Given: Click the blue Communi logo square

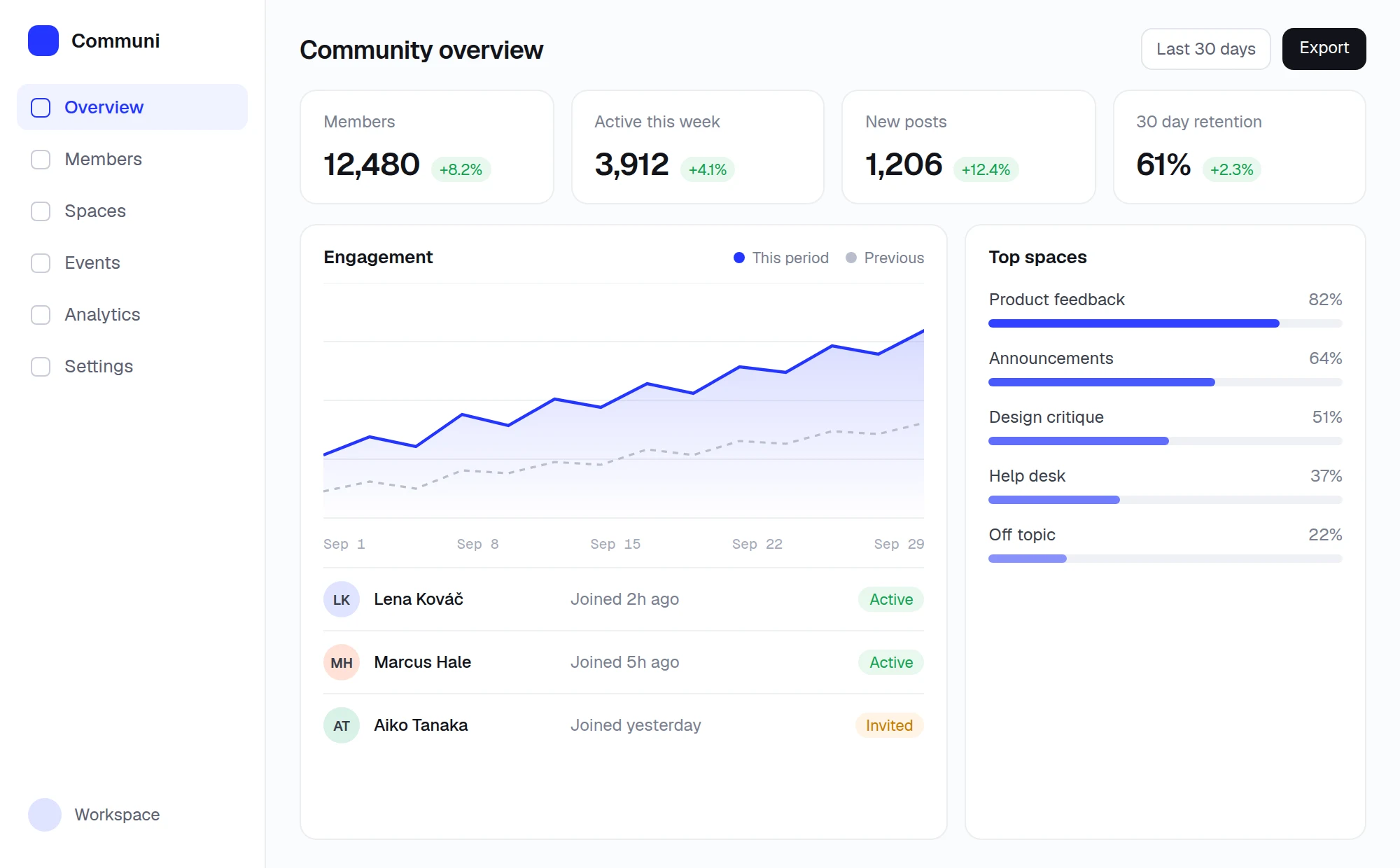Looking at the screenshot, I should [43, 41].
